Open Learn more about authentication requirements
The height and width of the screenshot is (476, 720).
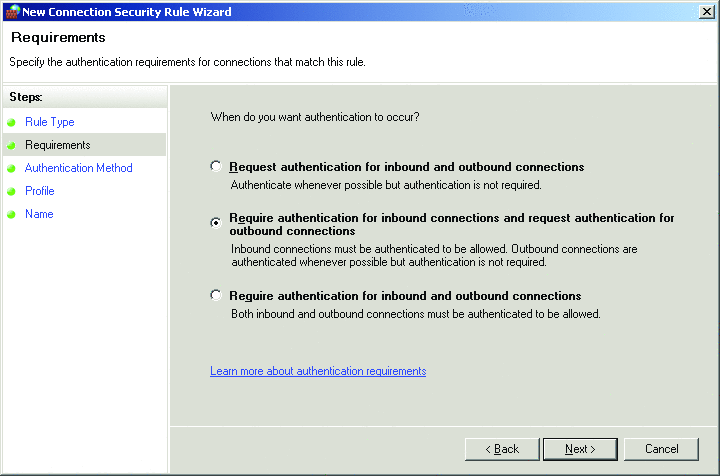coord(318,371)
